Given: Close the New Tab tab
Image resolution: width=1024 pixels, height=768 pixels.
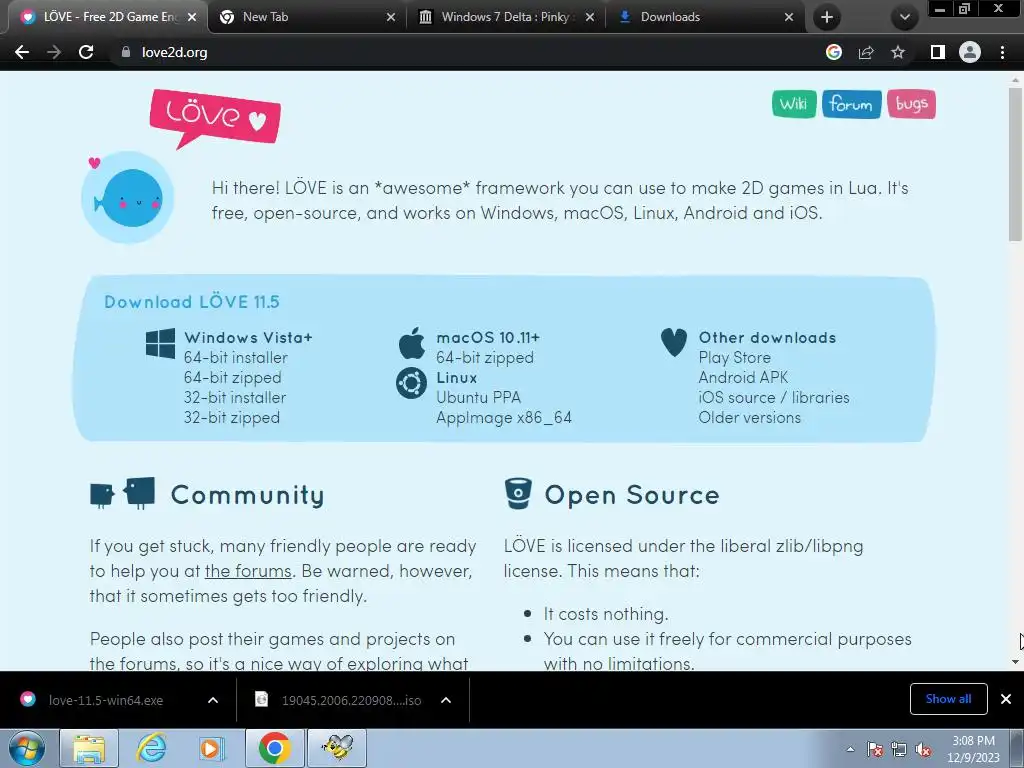Looking at the screenshot, I should [391, 17].
